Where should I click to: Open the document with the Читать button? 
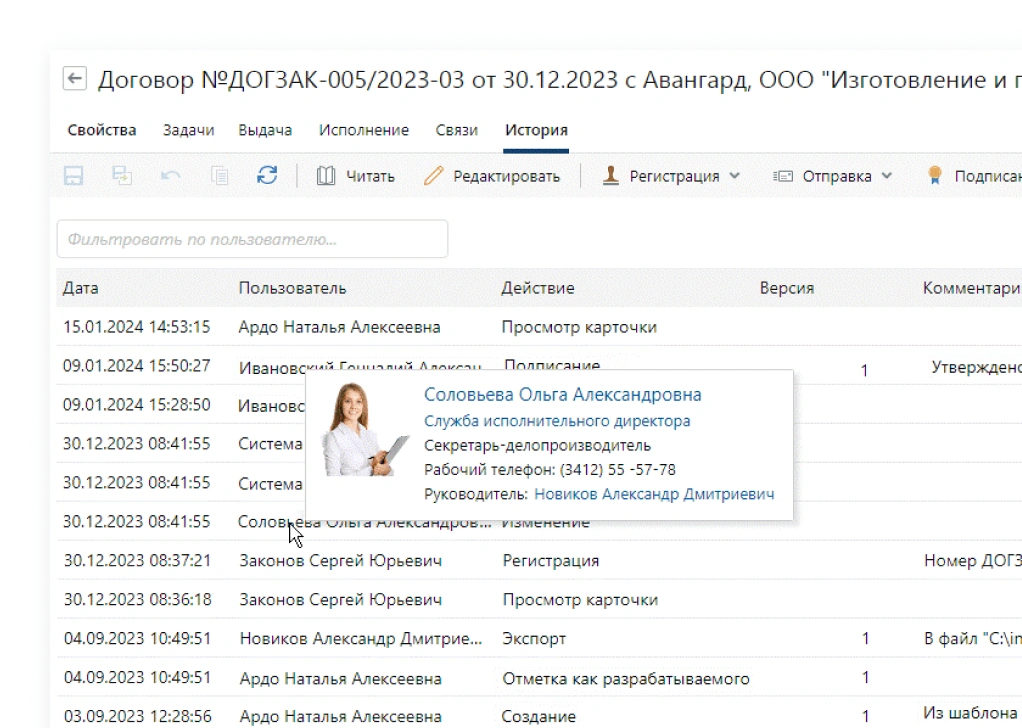[356, 176]
